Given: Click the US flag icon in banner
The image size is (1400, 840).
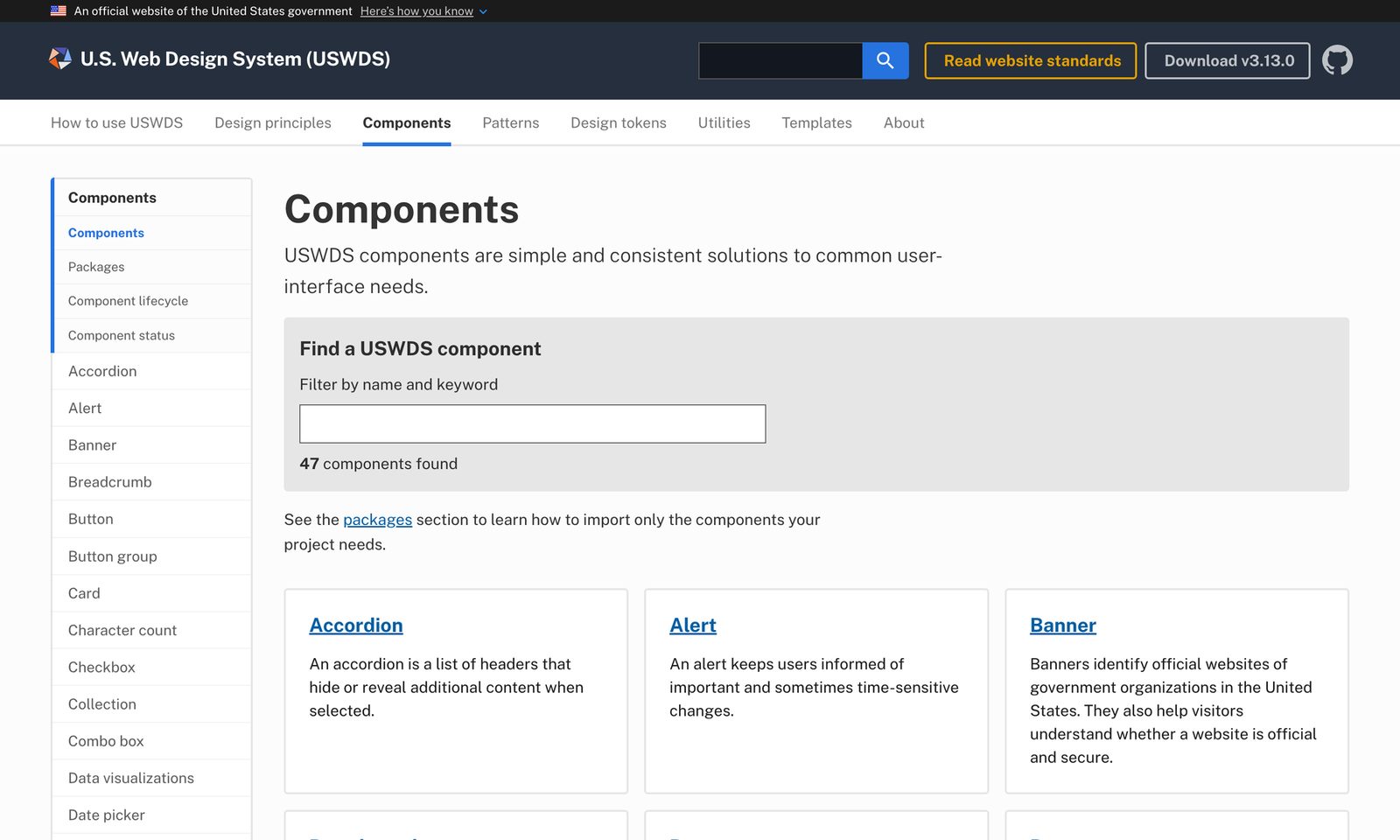Looking at the screenshot, I should (58, 11).
